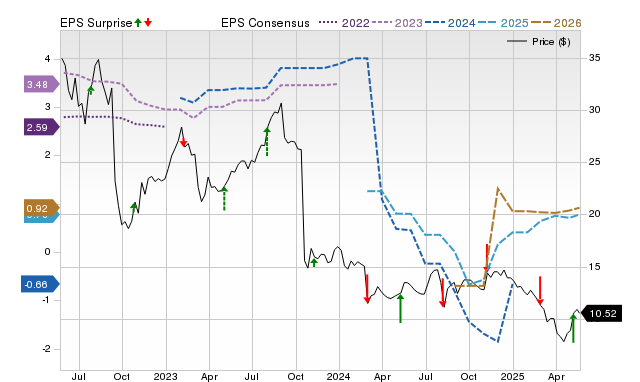The image size is (640, 382).
Task: Select the red surprise arrow near February 2025
Action: pyautogui.click(x=540, y=291)
